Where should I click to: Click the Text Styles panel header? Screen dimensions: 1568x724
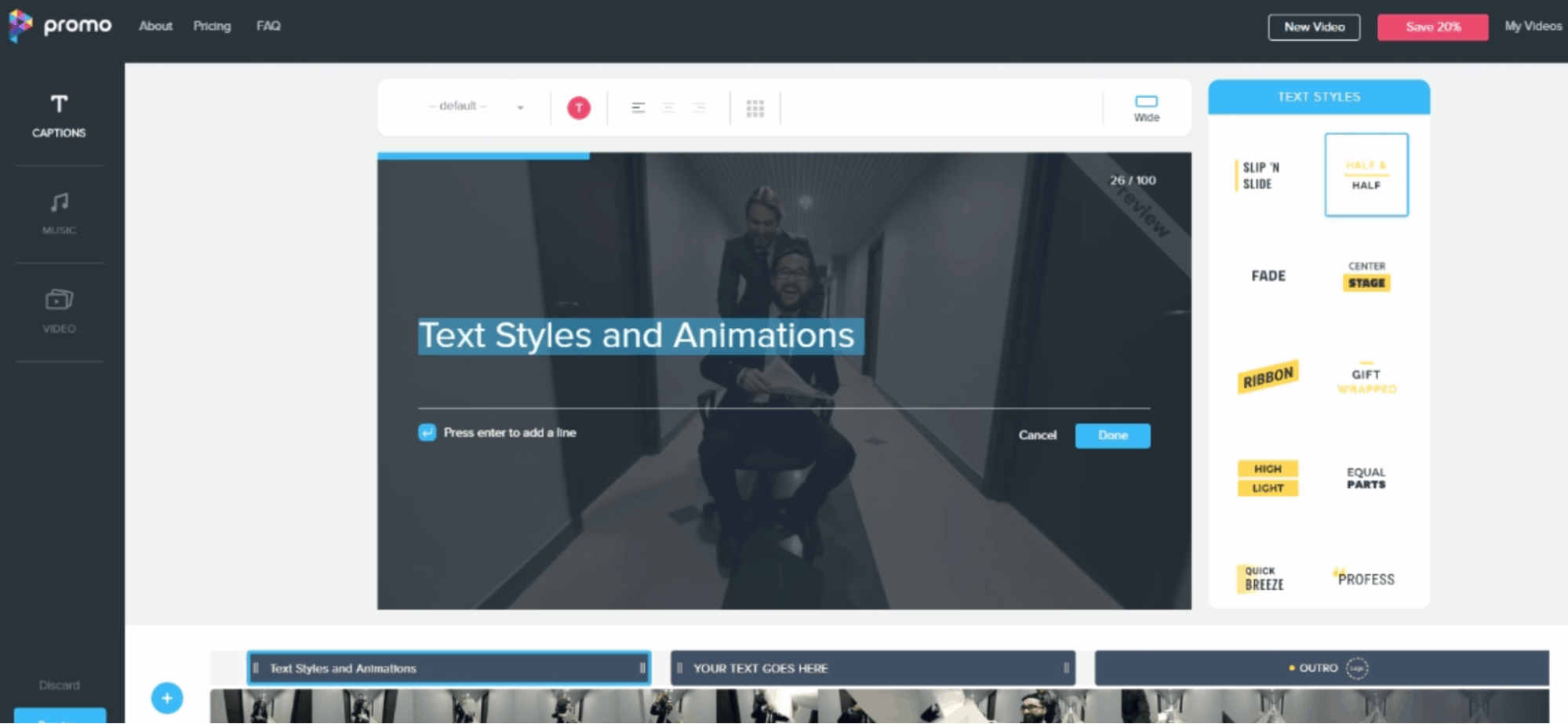(1319, 96)
